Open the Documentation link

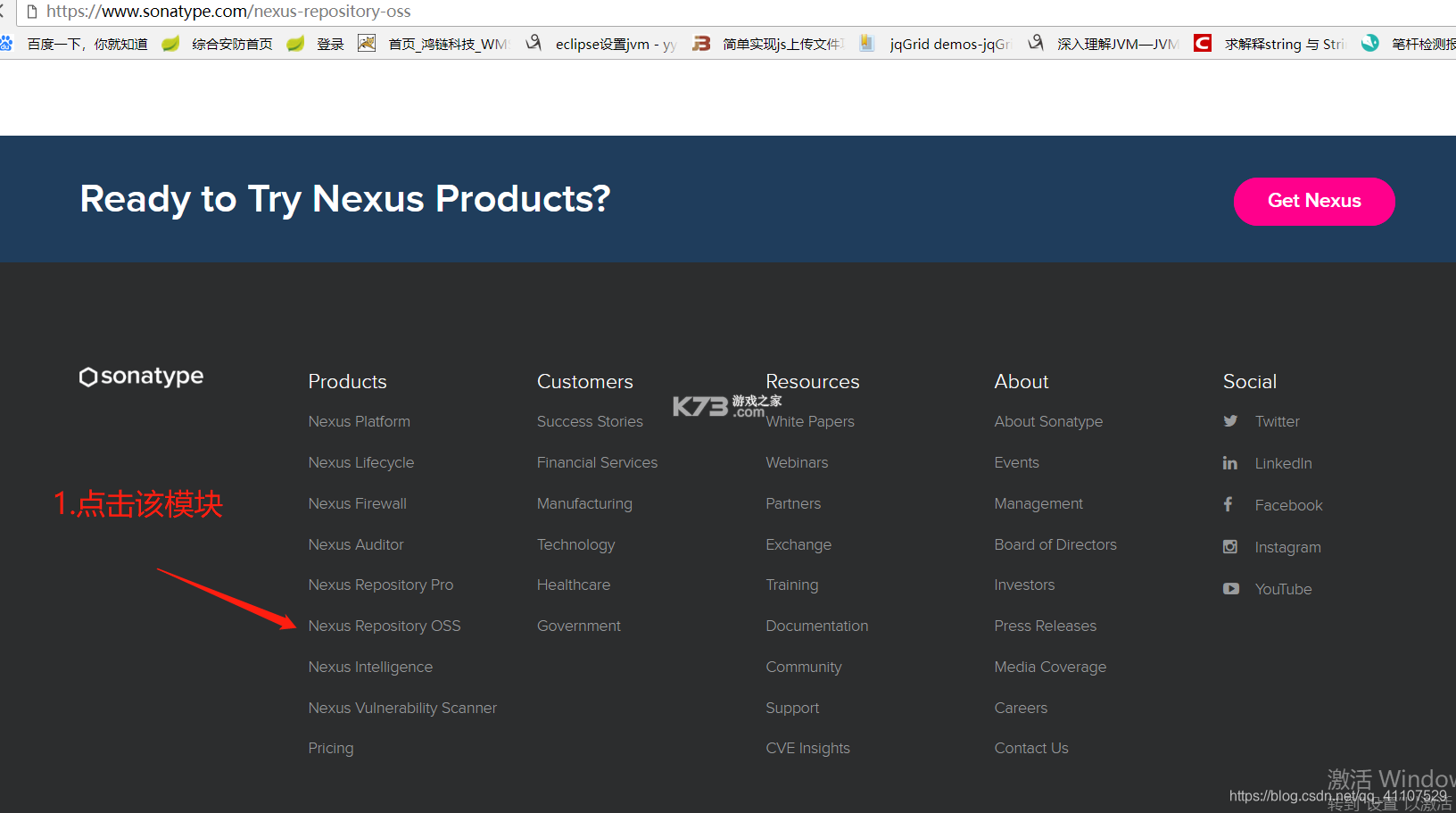click(x=816, y=626)
